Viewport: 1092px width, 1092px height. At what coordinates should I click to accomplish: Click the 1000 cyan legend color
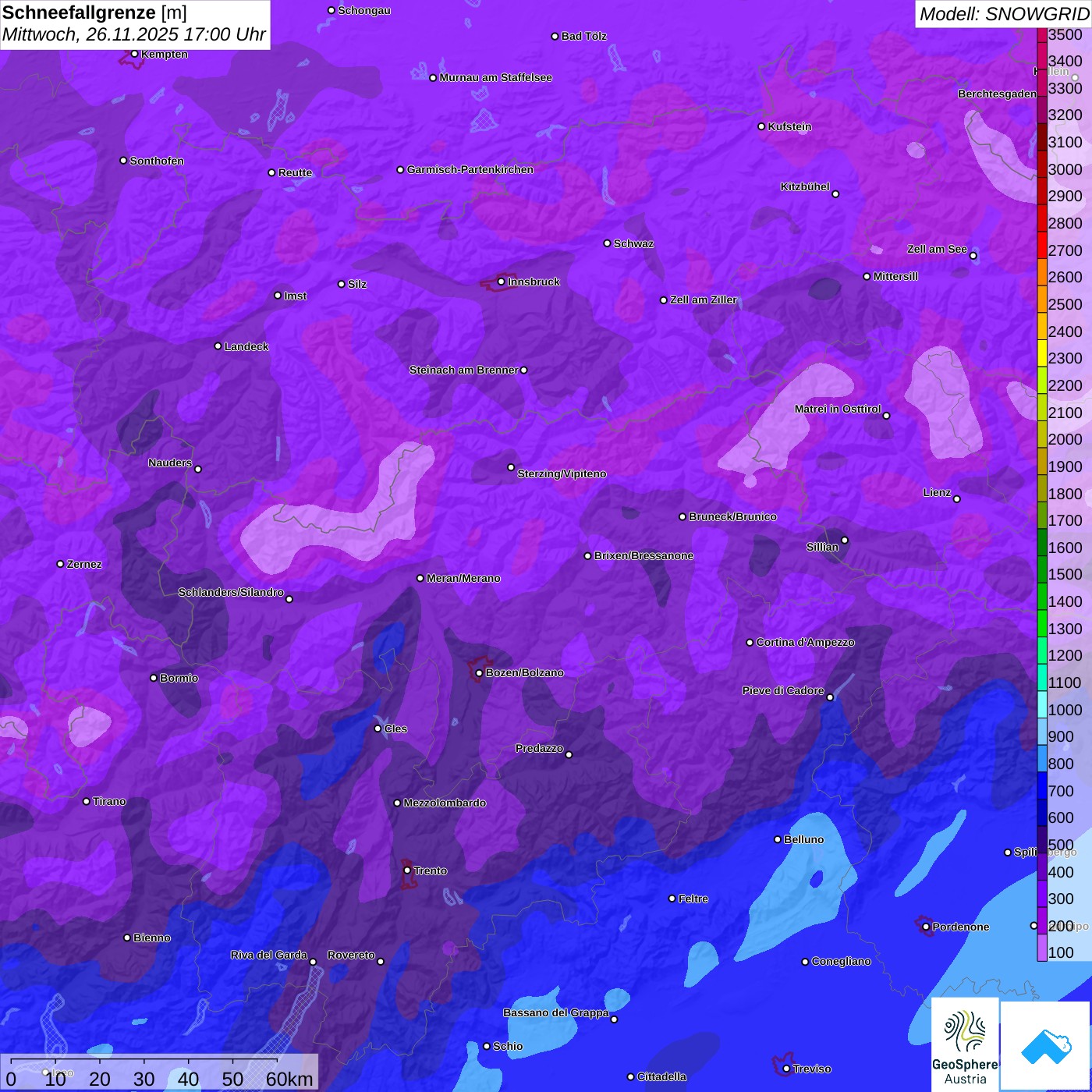tap(1042, 704)
